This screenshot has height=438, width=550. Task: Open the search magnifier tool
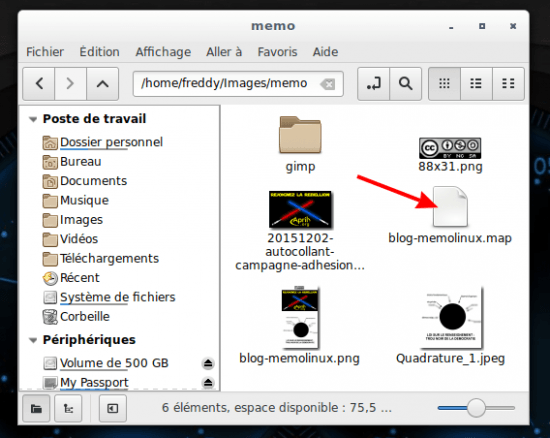click(405, 84)
